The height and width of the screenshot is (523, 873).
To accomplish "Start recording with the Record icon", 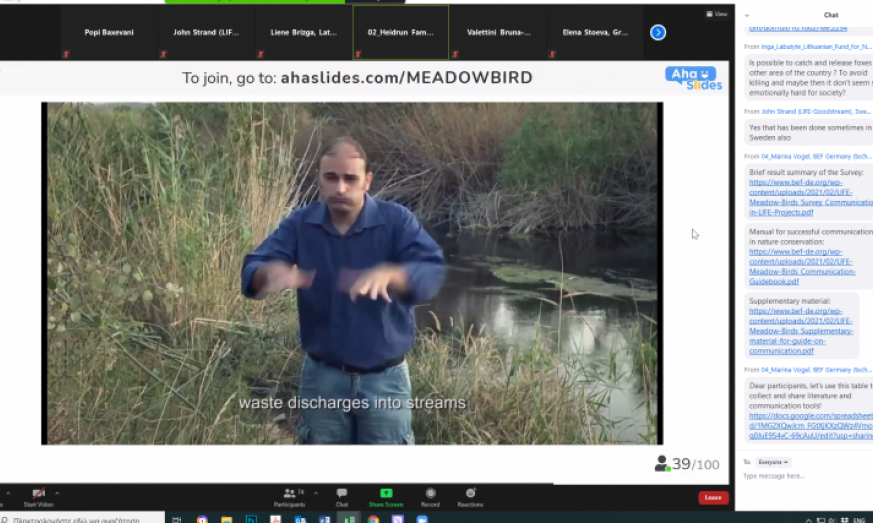I will [x=430, y=493].
